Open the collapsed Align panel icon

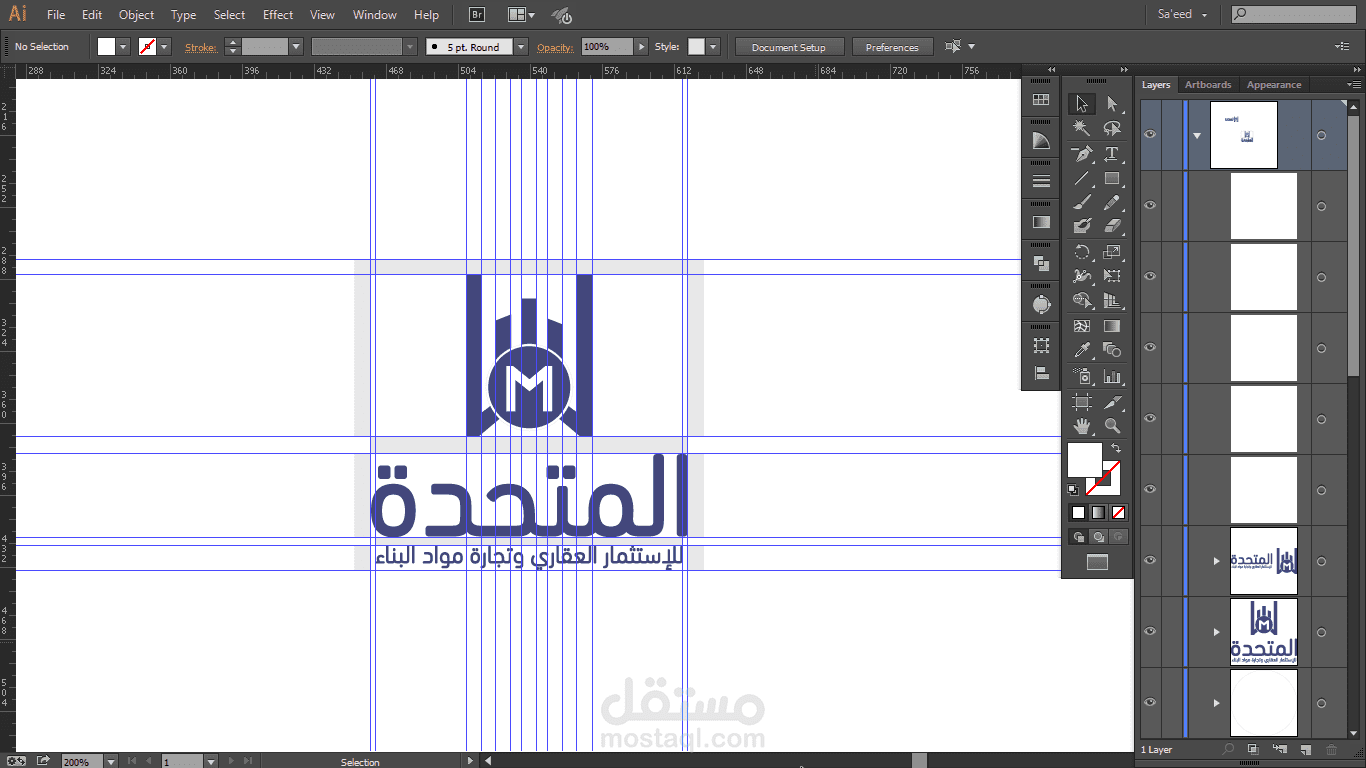coord(1041,373)
